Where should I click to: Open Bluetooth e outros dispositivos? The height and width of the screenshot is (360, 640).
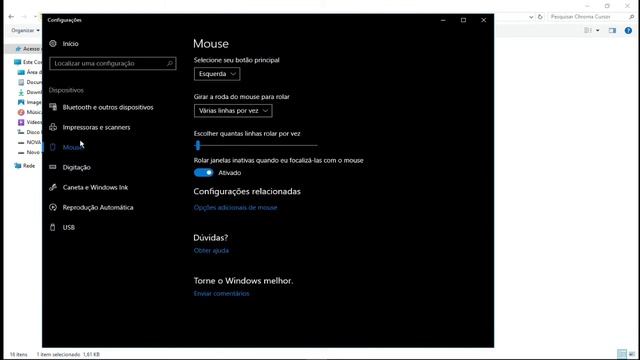pos(108,107)
